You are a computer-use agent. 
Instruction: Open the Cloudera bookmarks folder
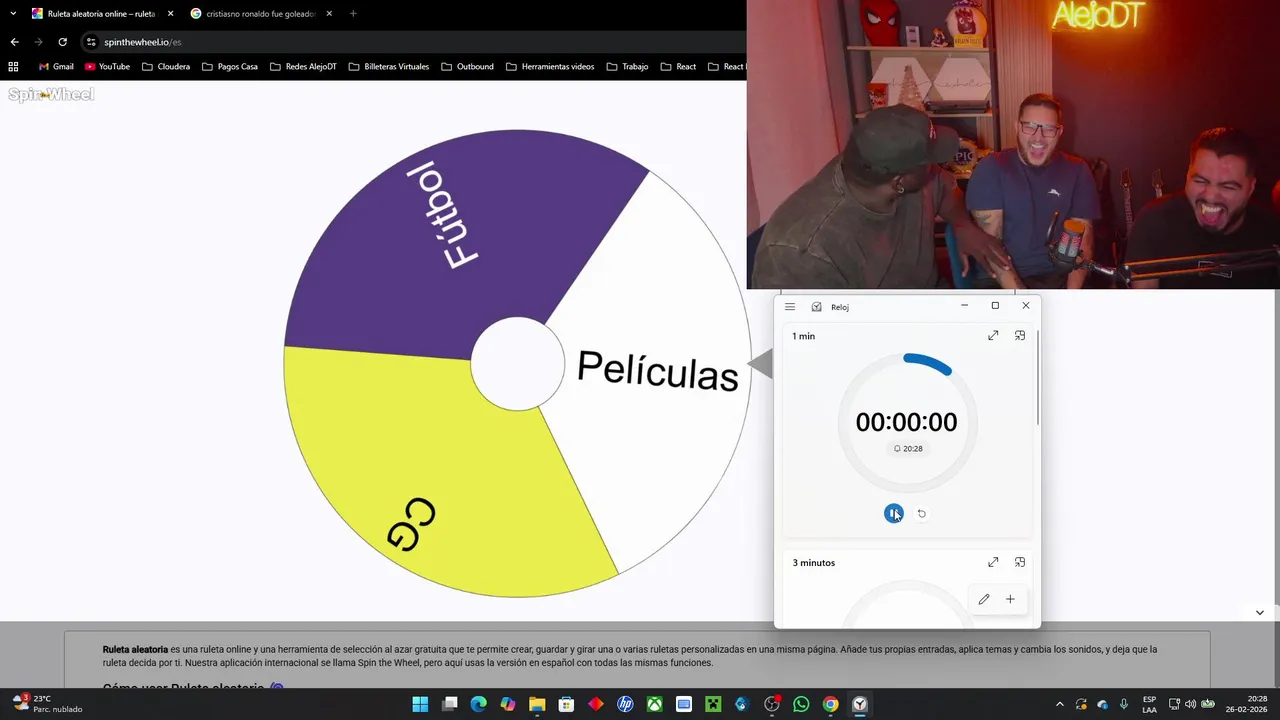(166, 67)
